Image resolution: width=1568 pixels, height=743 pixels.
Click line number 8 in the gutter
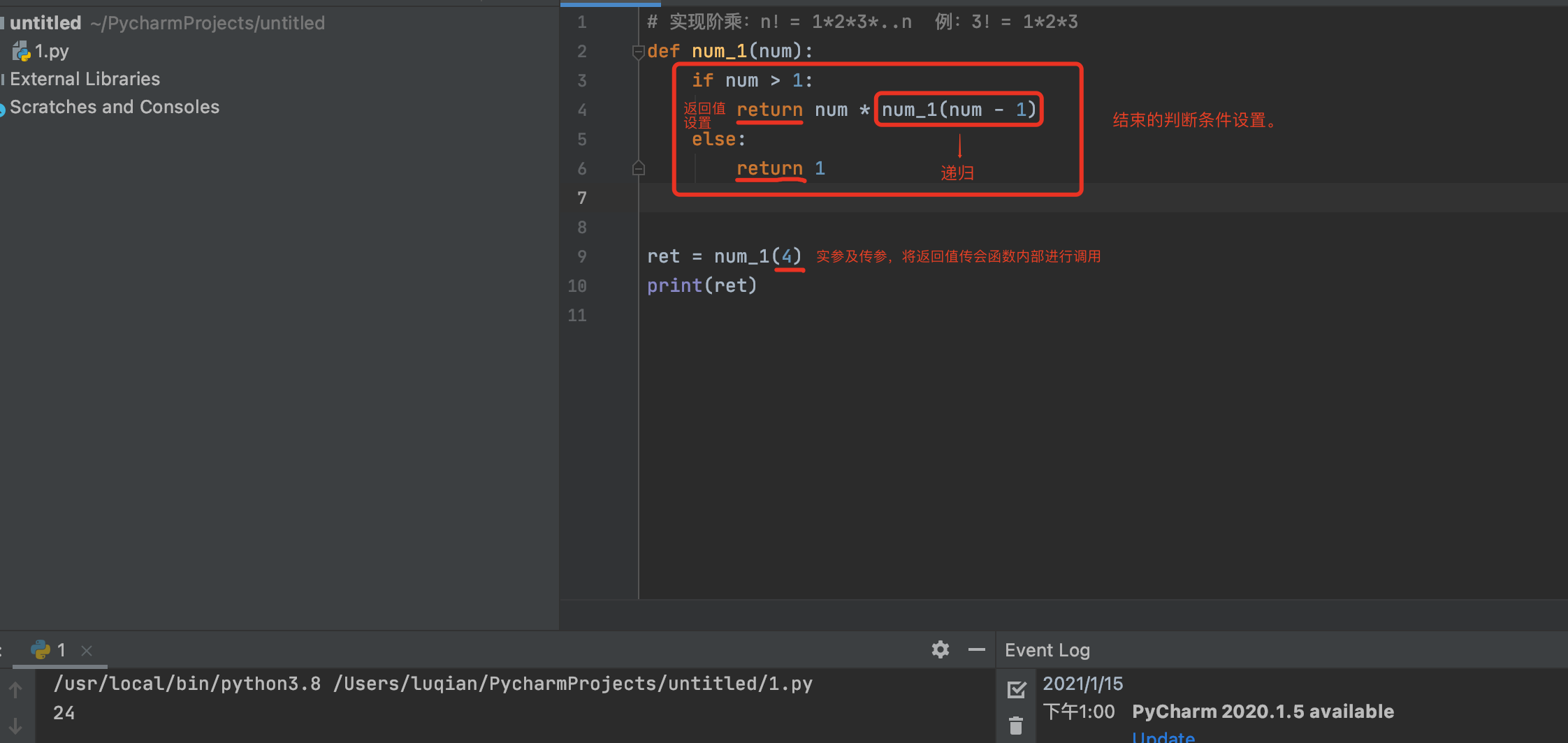click(581, 227)
